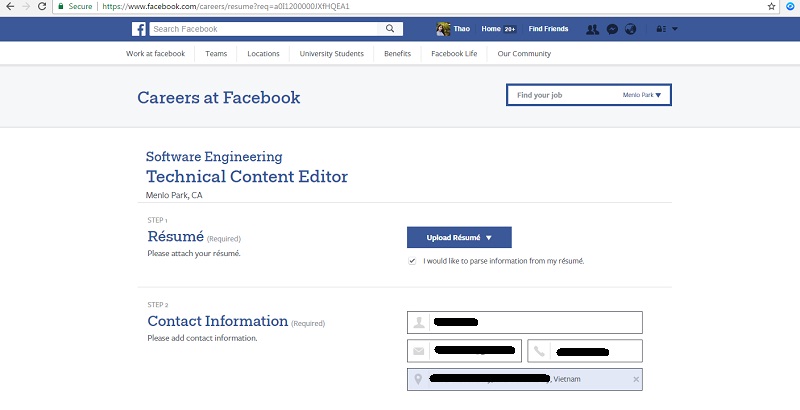800x410 pixels.
Task: Open the Our Community tab
Action: 524,54
